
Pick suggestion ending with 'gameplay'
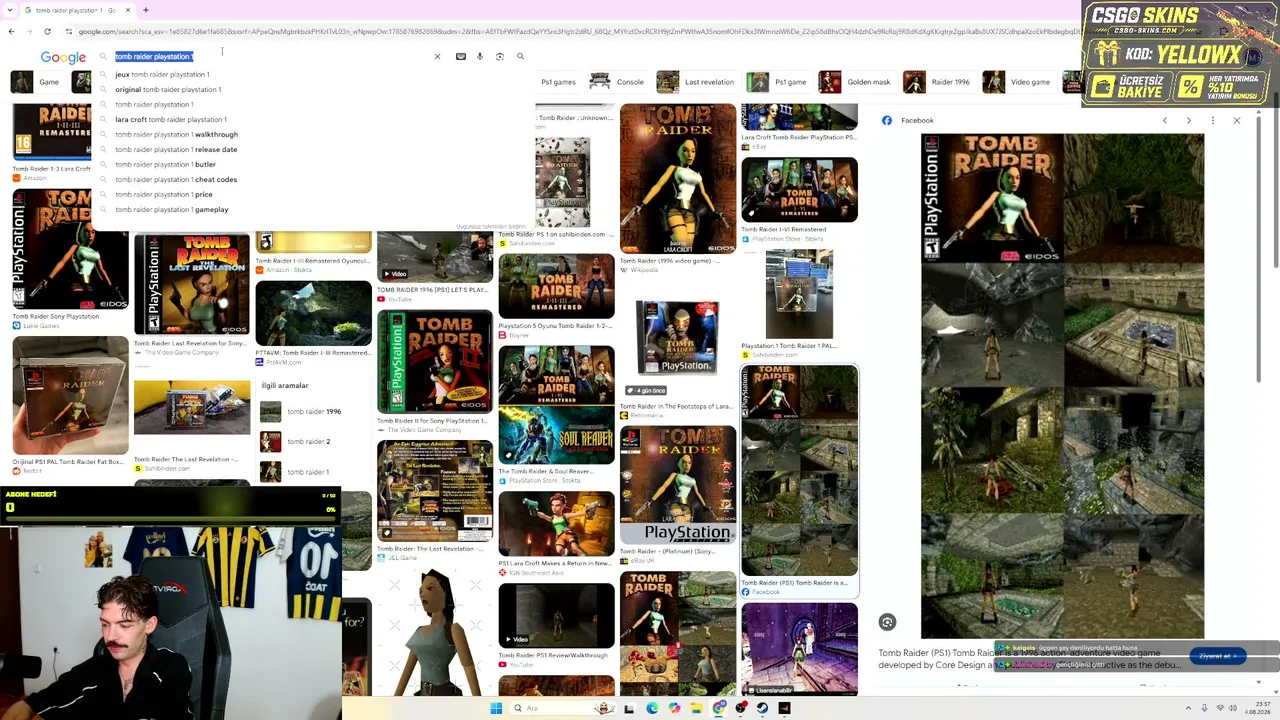pos(172,209)
